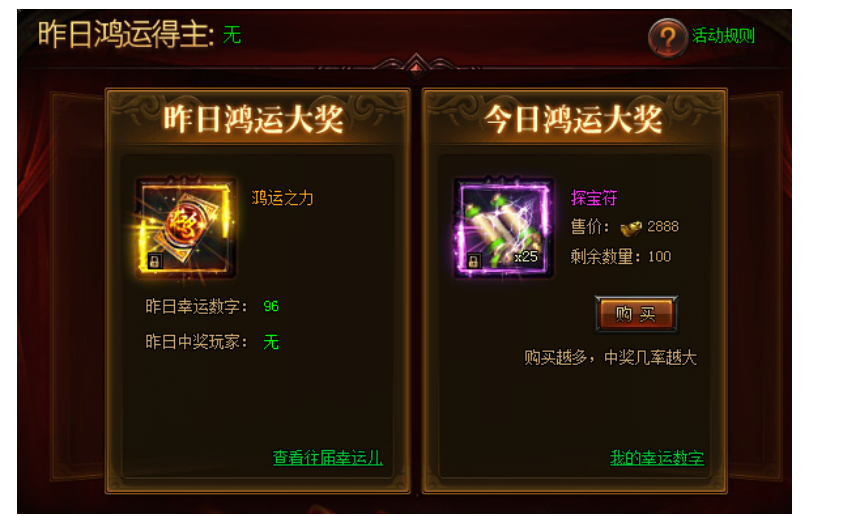841x516 pixels.
Task: Click the lock icon on 探宝符 item
Action: point(473,261)
